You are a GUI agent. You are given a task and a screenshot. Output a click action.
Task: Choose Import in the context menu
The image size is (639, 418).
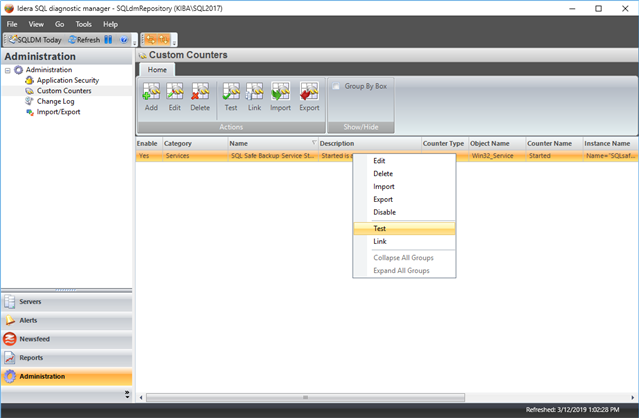pos(404,187)
